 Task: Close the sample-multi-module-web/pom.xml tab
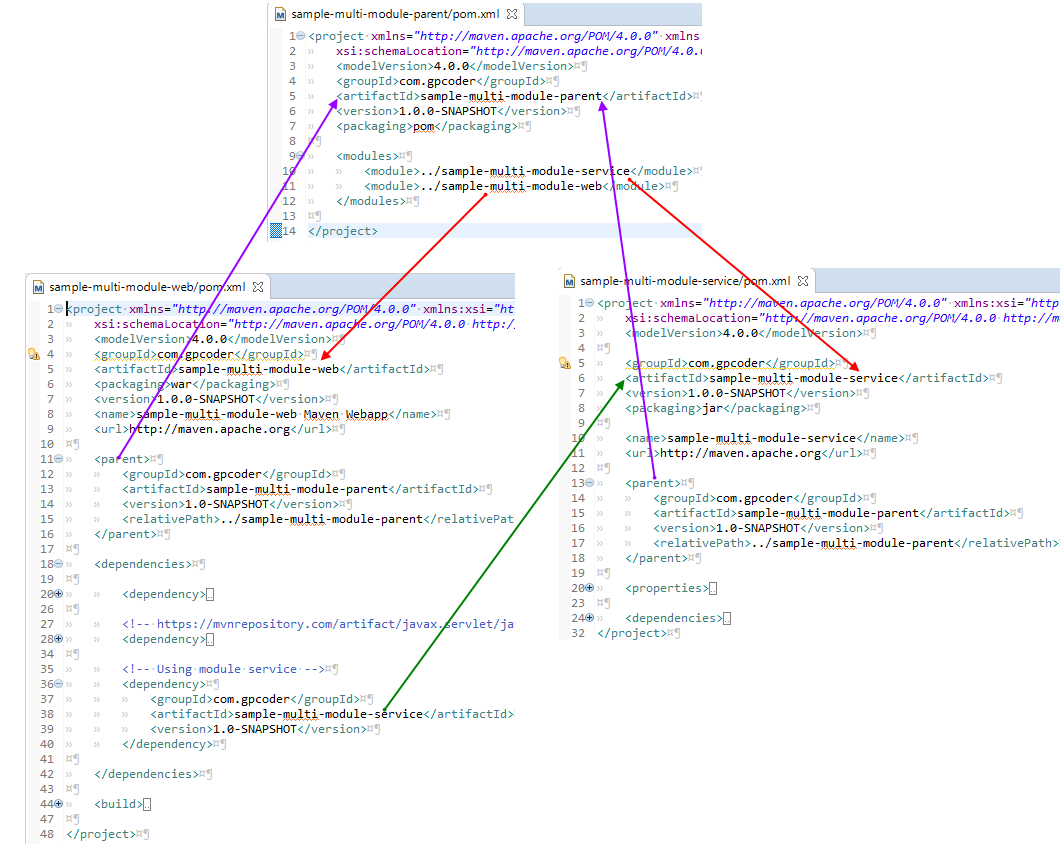(256, 287)
